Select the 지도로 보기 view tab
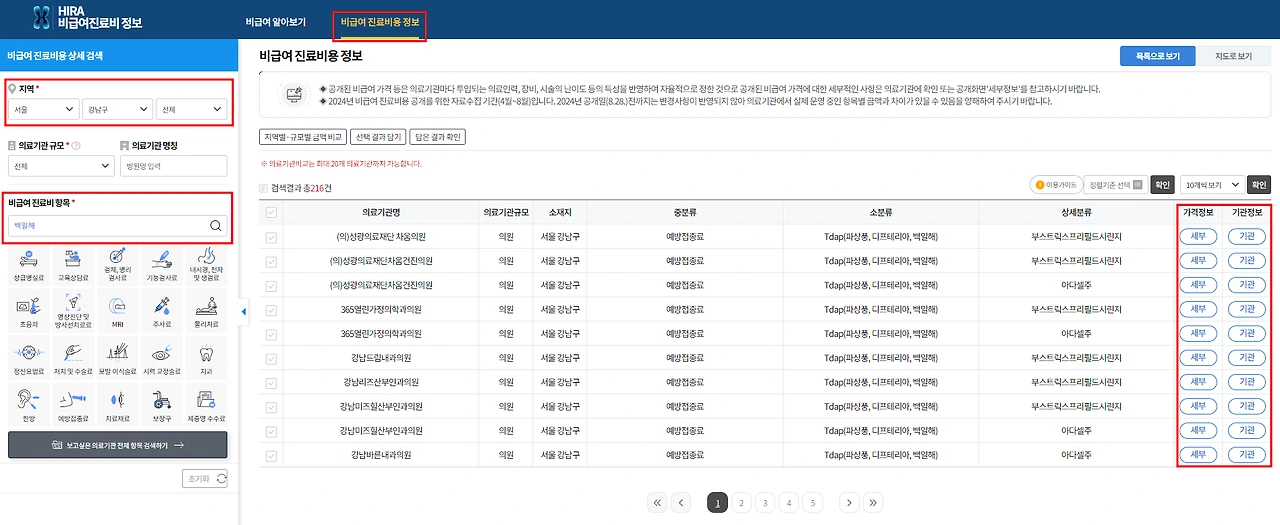 pyautogui.click(x=1232, y=56)
